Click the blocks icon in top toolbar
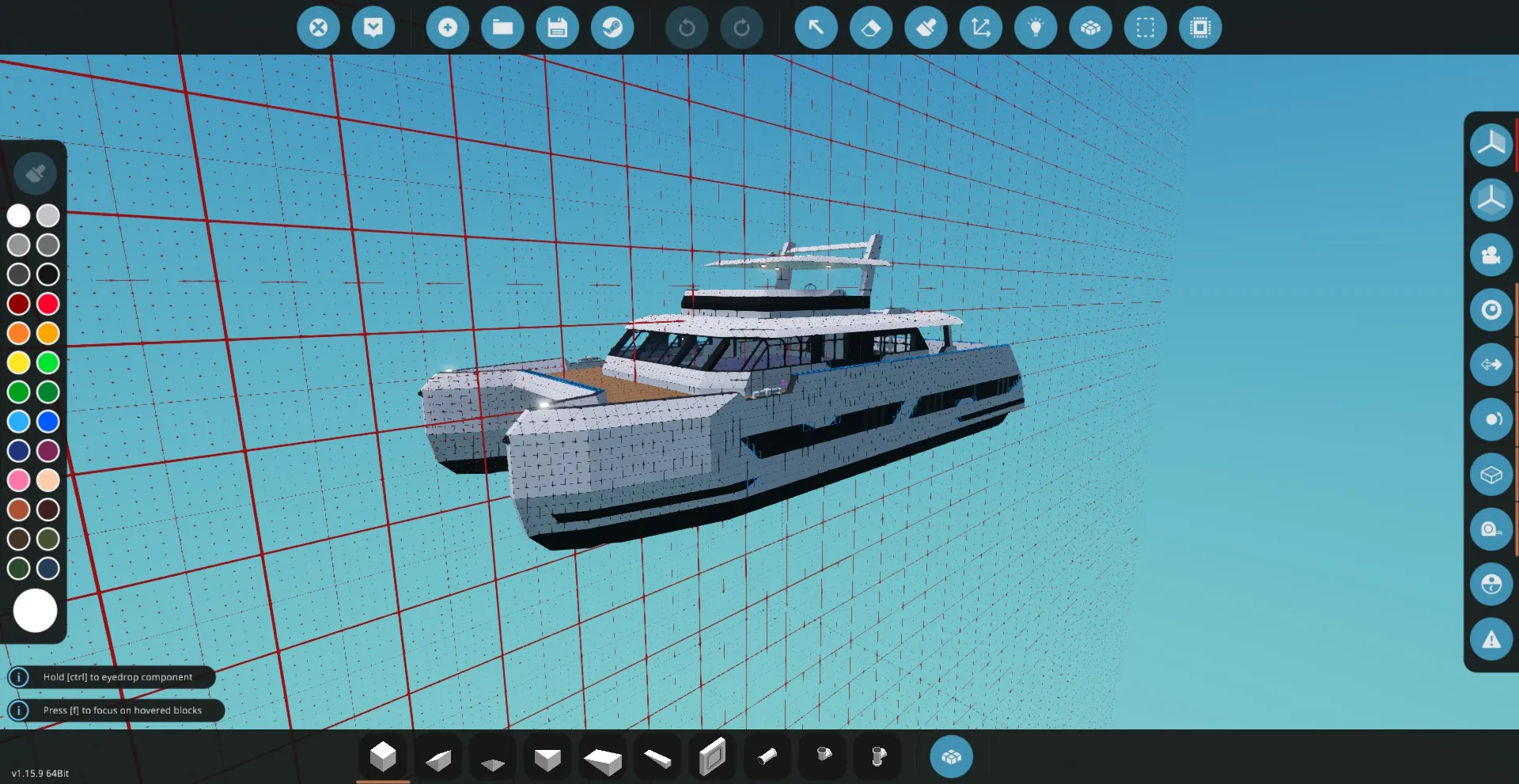 coord(1090,28)
